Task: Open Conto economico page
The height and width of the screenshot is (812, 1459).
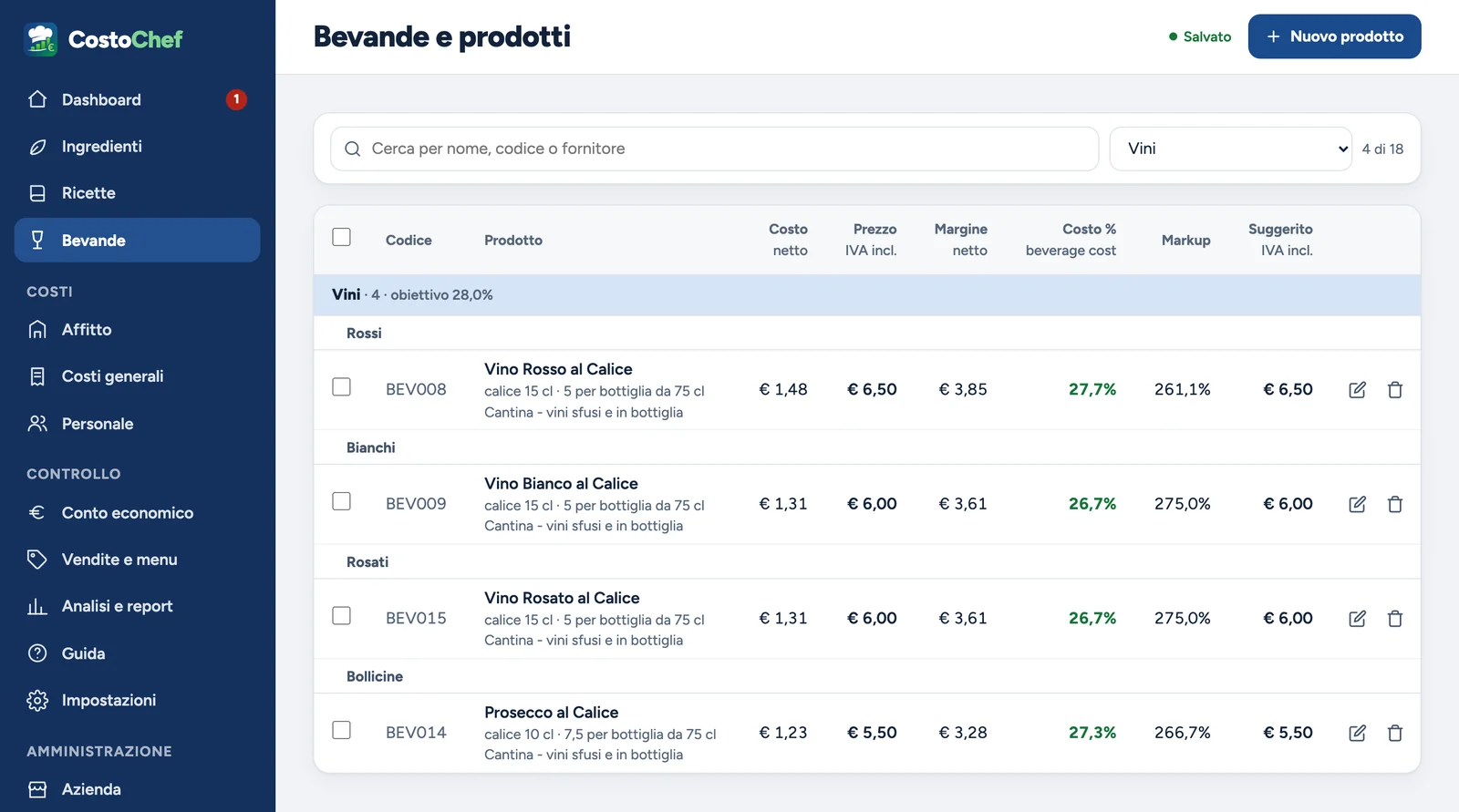Action: (137, 513)
